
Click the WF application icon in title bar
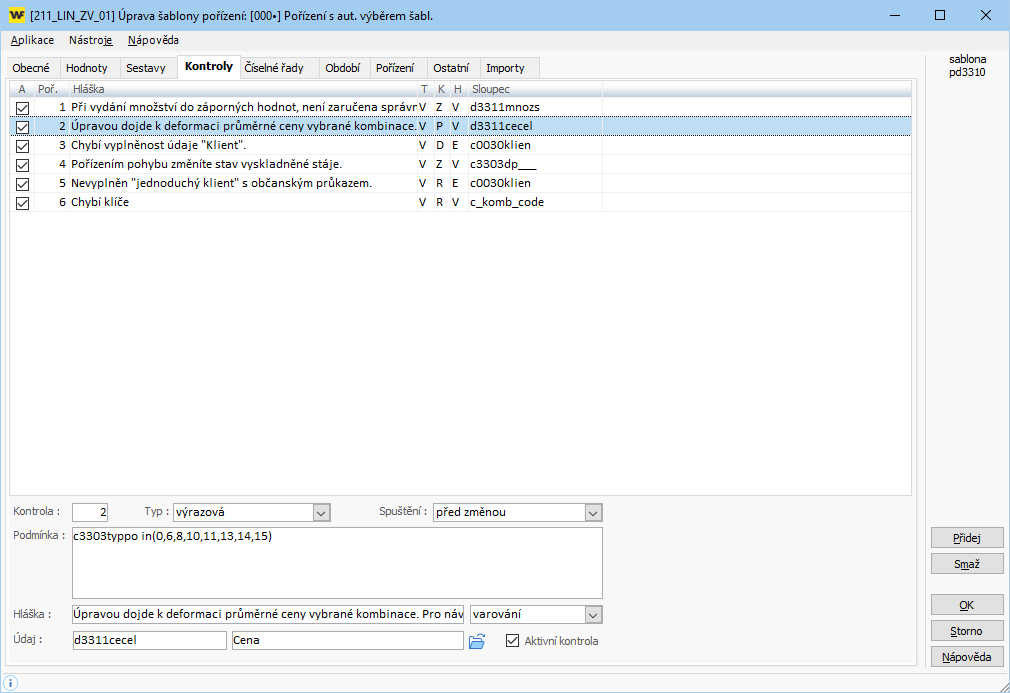(x=16, y=16)
